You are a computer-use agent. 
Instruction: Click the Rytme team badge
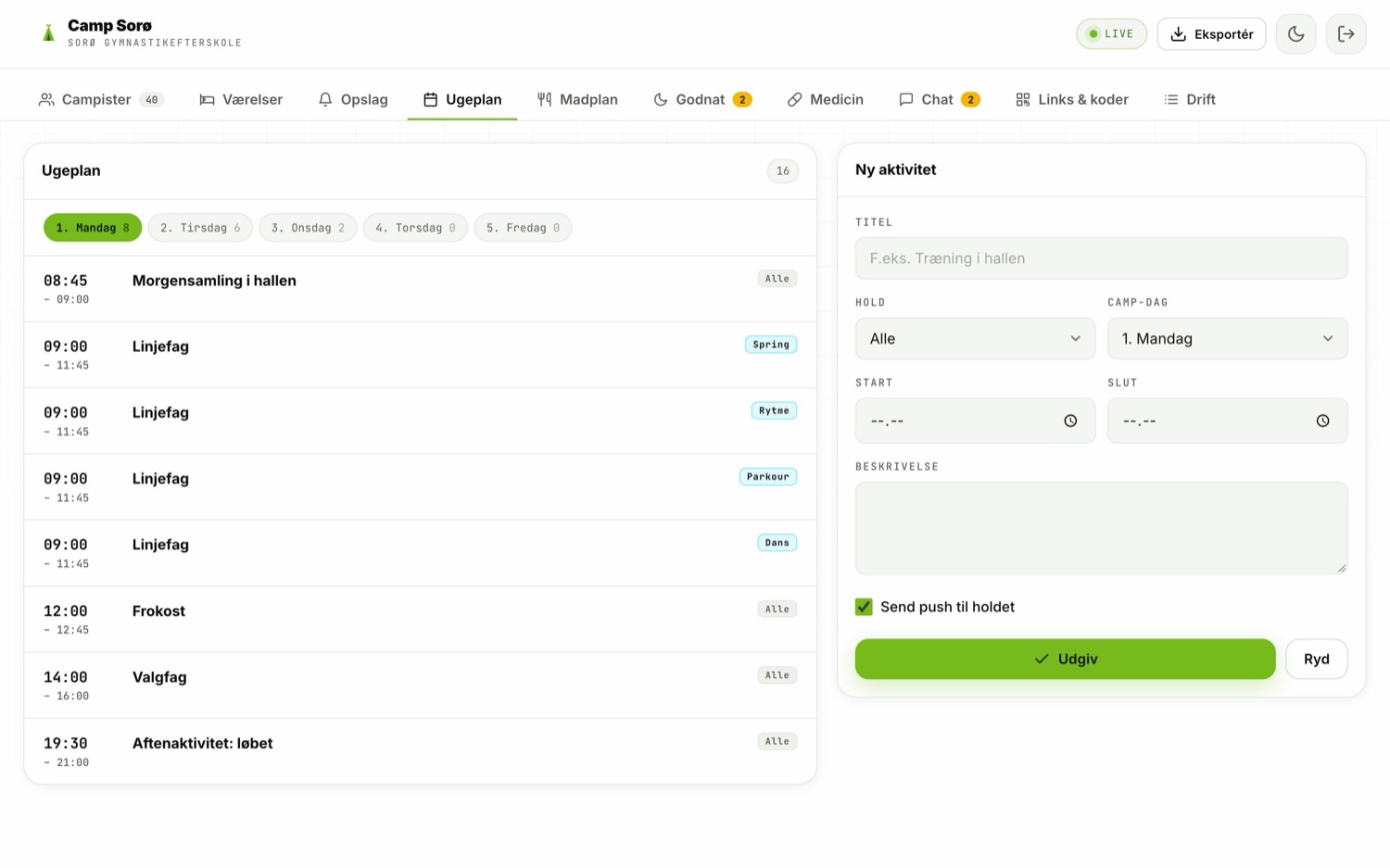click(x=774, y=410)
